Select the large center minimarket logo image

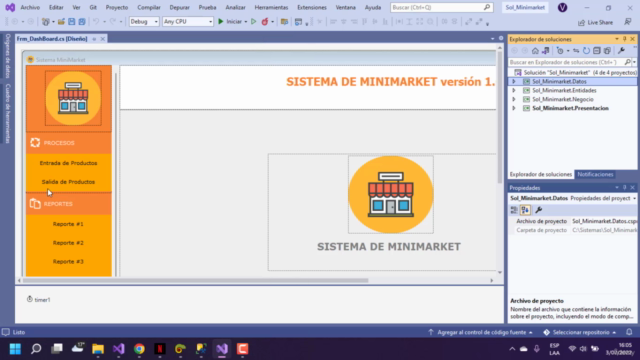[391, 194]
